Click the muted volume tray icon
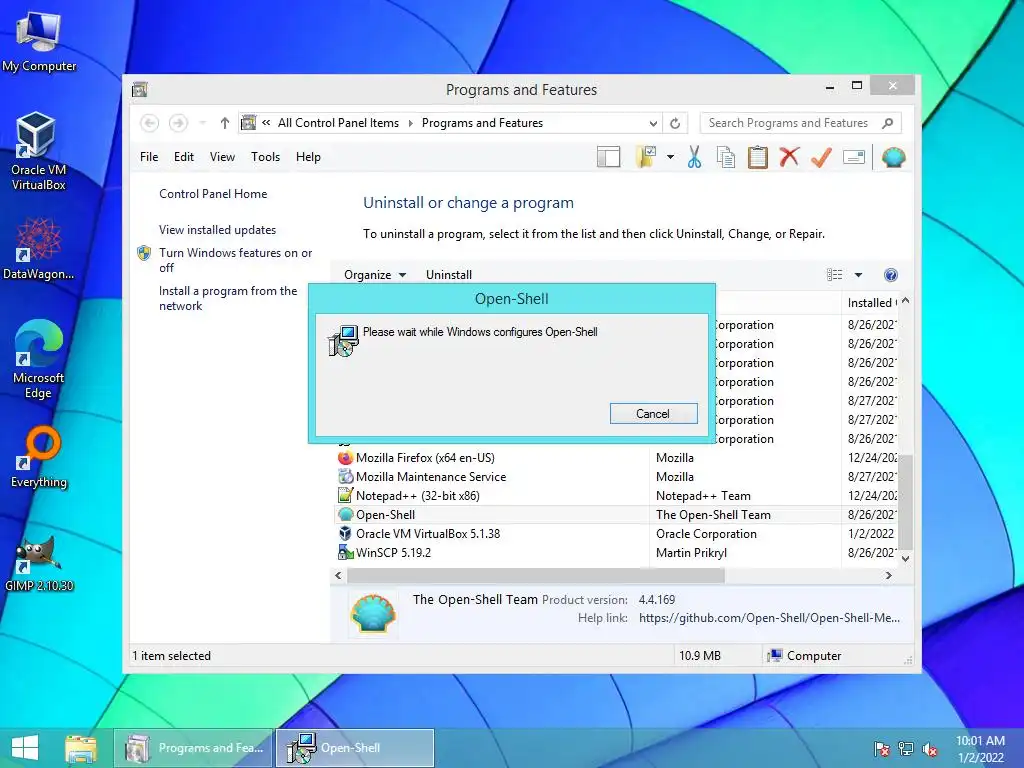Viewport: 1024px width, 768px height. (x=930, y=748)
